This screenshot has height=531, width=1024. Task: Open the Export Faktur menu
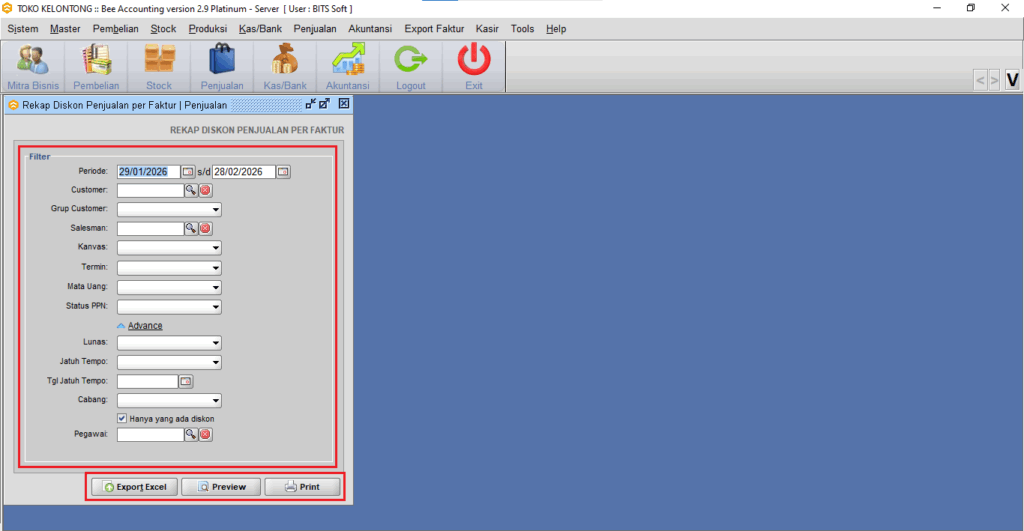point(434,29)
